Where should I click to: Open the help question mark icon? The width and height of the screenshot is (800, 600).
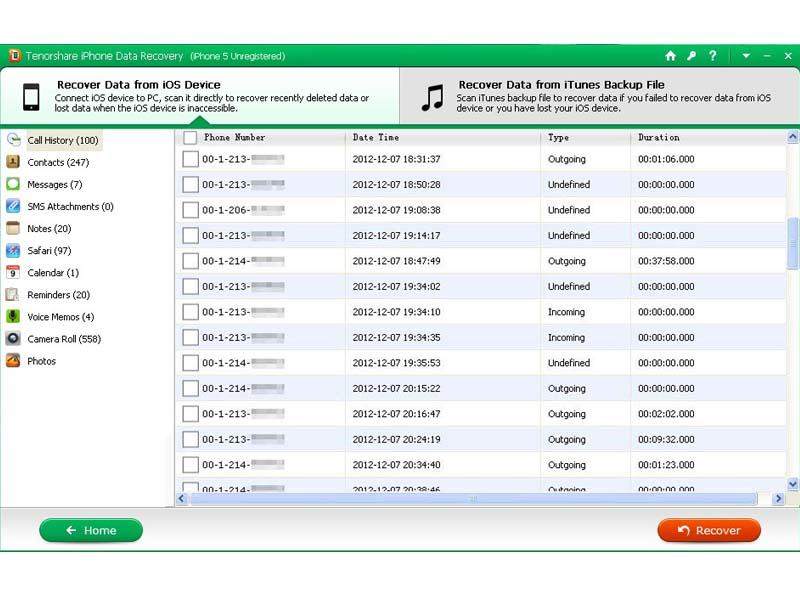click(x=713, y=56)
